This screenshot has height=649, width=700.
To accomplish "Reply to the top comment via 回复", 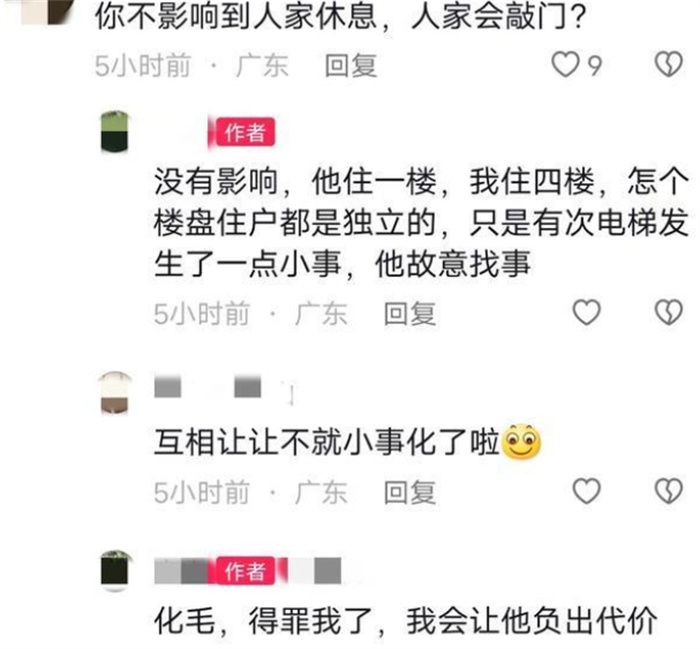I will coord(351,66).
